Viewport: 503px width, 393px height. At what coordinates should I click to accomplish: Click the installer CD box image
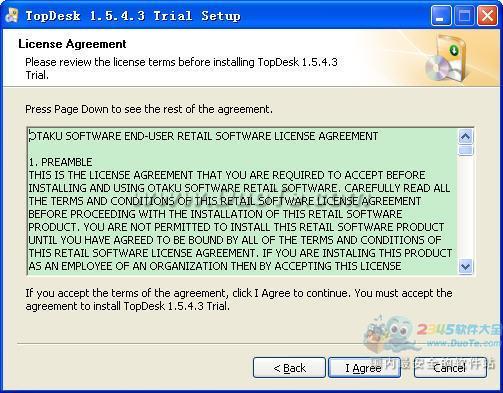pyautogui.click(x=445, y=58)
